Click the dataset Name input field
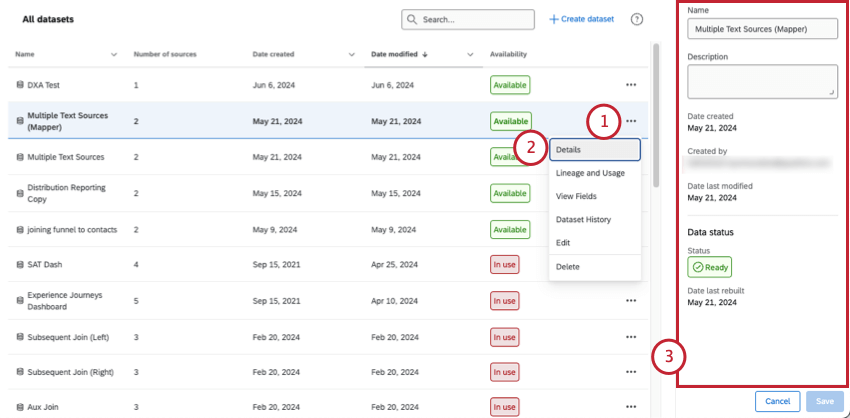850x418 pixels. coord(762,29)
